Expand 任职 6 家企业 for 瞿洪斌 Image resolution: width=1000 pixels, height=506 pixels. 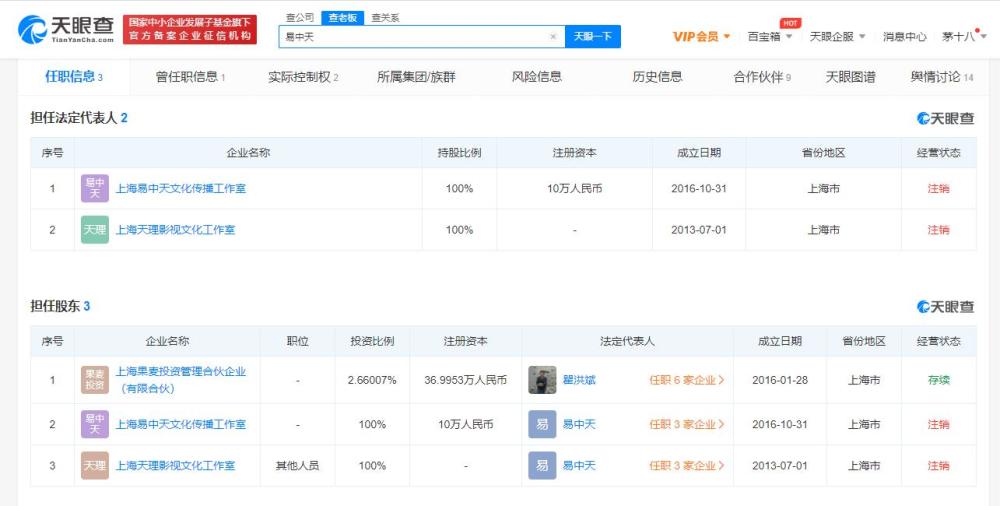(686, 380)
